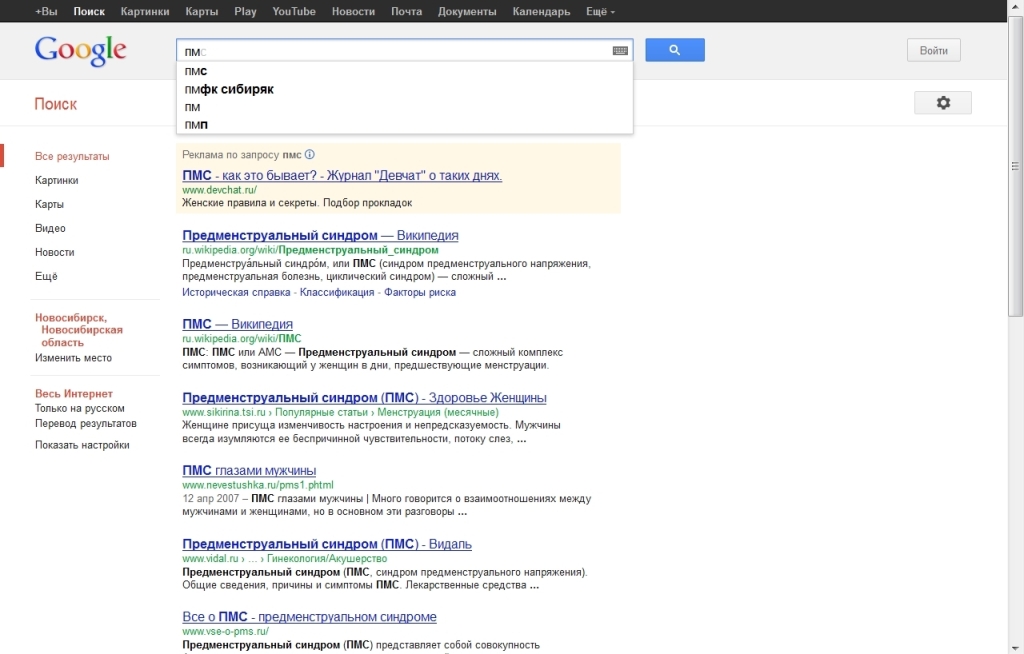Viewport: 1024px width, 654px height.
Task: Open Картинки in the top bar
Action: (x=145, y=11)
